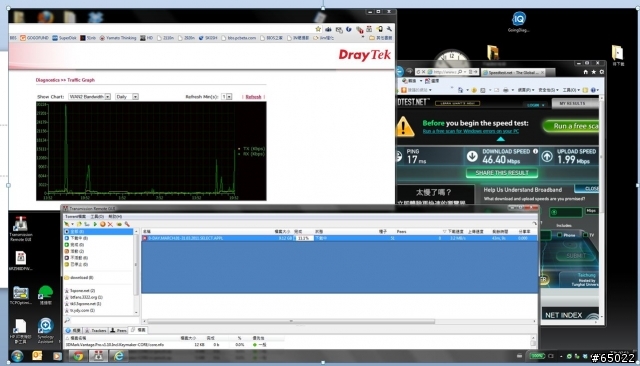Click the Windows Start button
The width and height of the screenshot is (640, 366).
(x=17, y=356)
